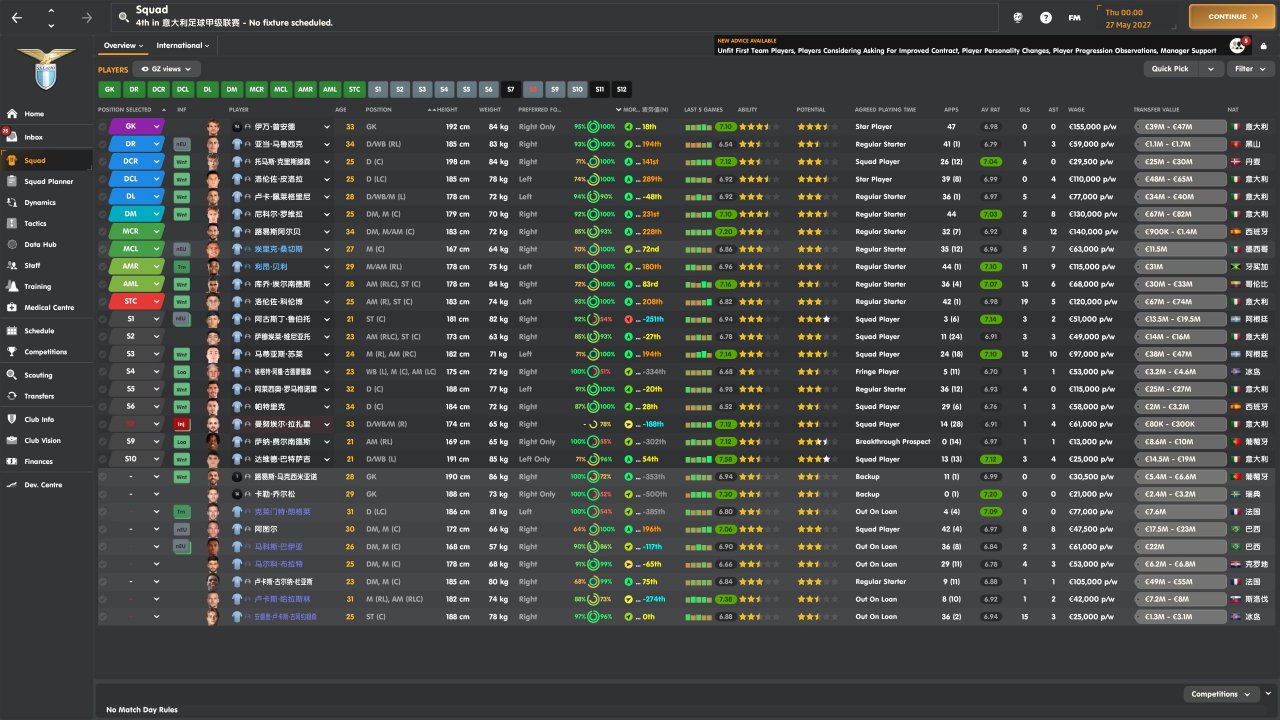Open Squad Planner clipboard icon

(12, 181)
